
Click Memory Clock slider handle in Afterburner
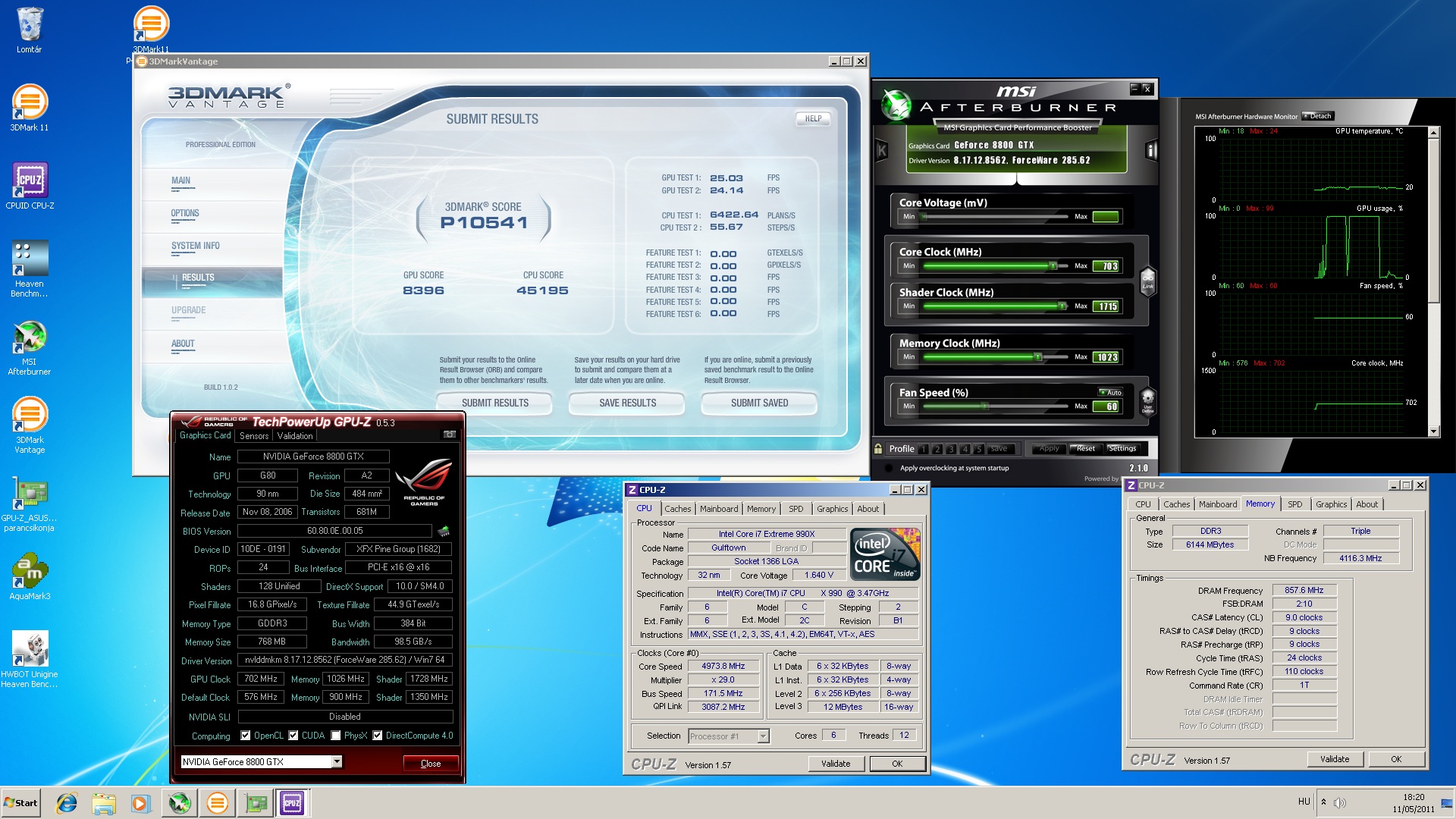tap(1037, 357)
